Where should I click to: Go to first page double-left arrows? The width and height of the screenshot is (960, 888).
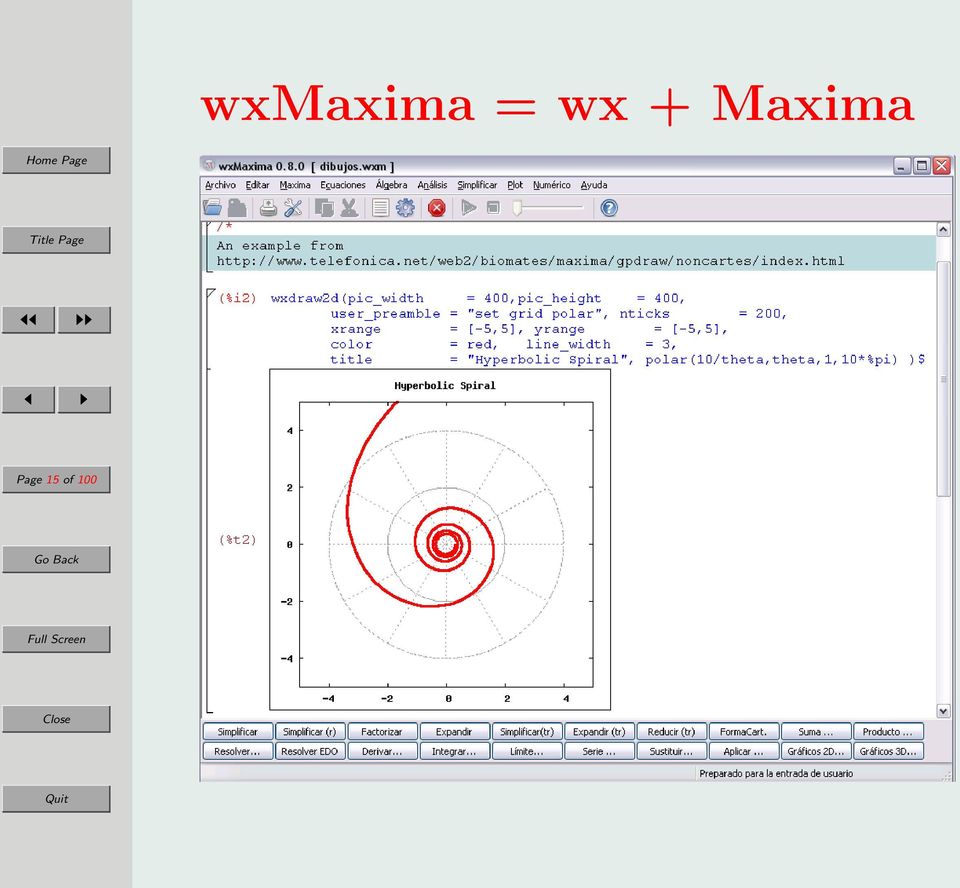(x=28, y=320)
